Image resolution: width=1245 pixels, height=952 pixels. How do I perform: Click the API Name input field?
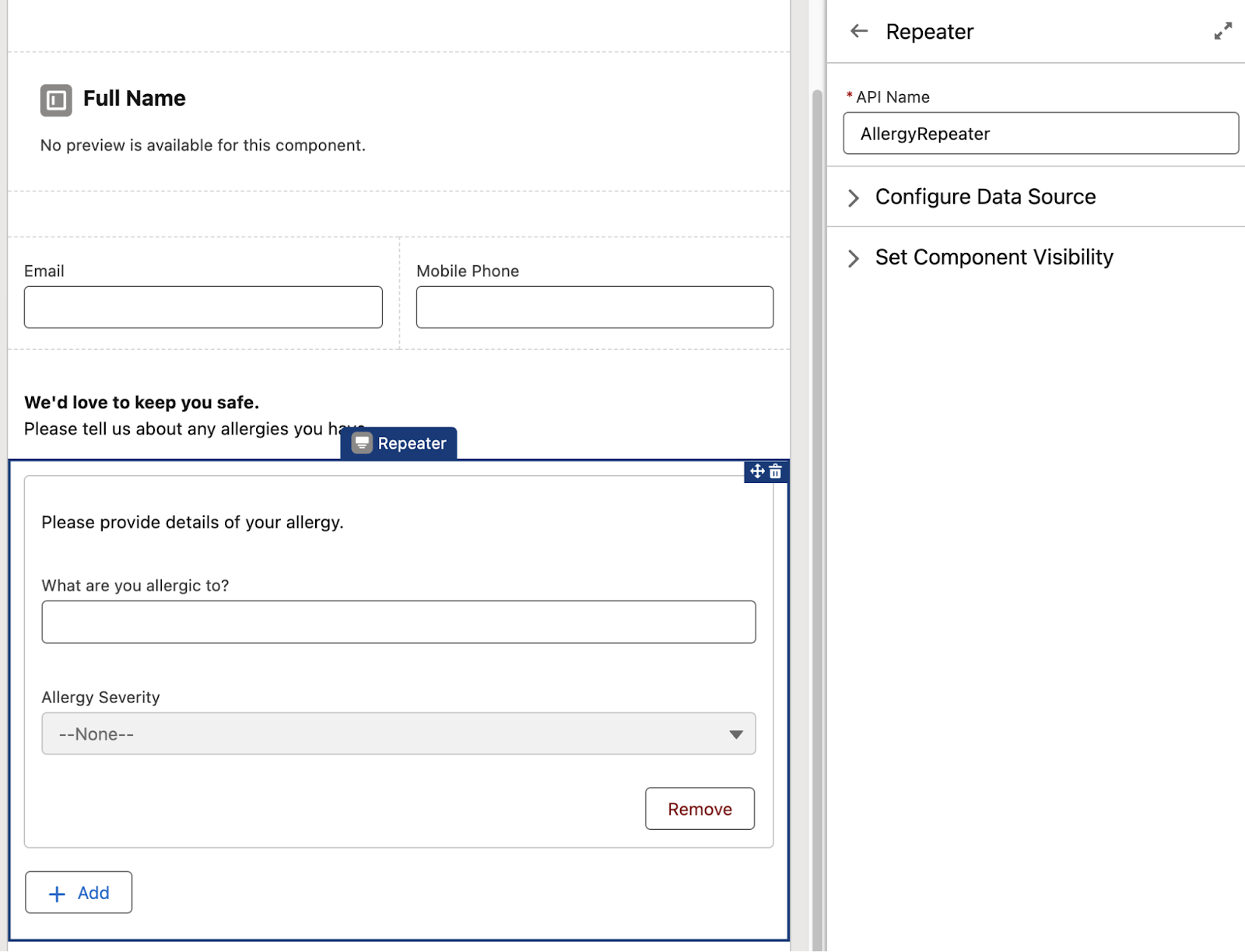pyautogui.click(x=1040, y=134)
